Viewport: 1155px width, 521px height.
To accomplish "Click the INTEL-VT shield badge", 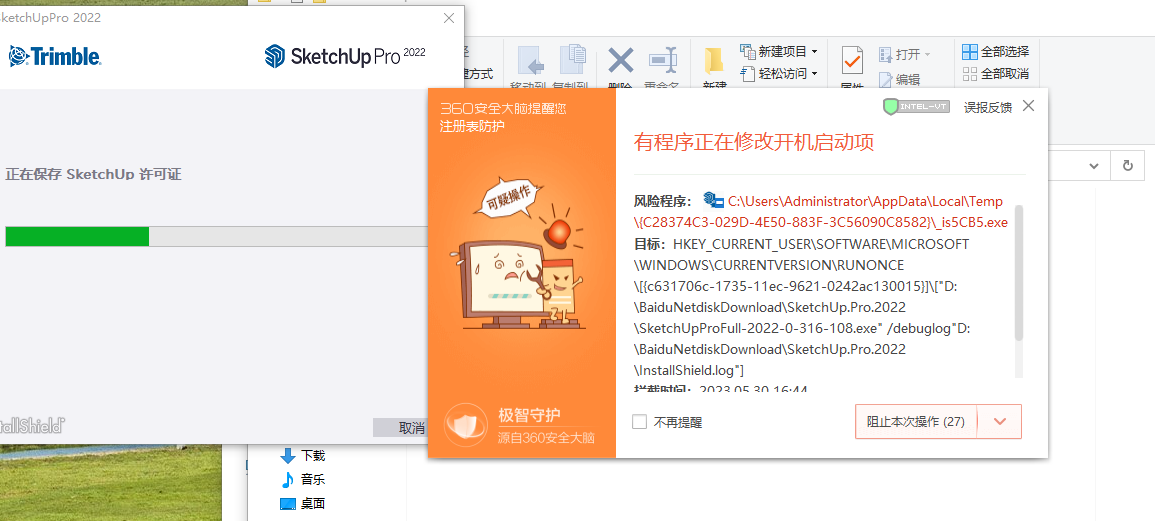I will tap(916, 107).
